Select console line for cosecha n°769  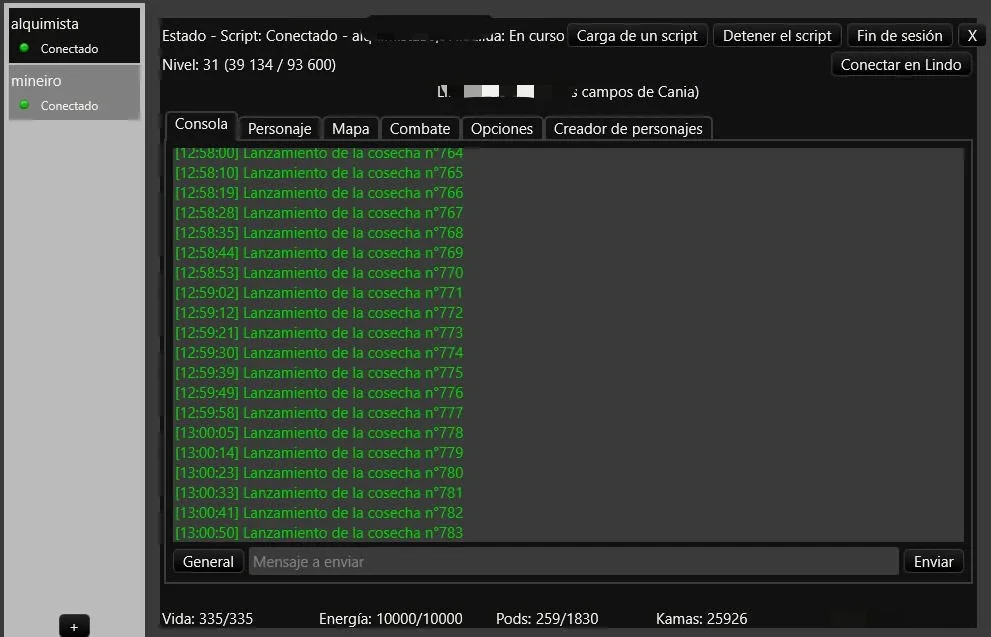(x=319, y=253)
